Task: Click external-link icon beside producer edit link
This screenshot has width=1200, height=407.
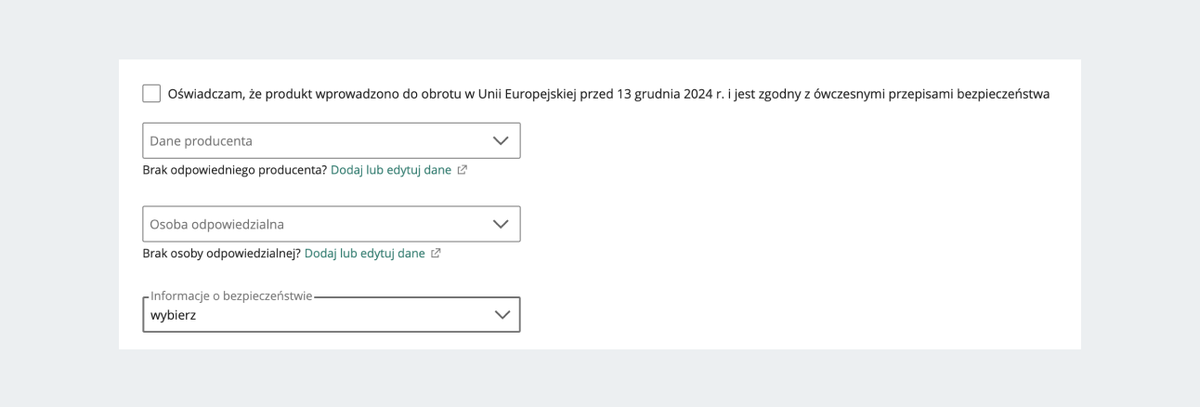Action: click(x=462, y=170)
